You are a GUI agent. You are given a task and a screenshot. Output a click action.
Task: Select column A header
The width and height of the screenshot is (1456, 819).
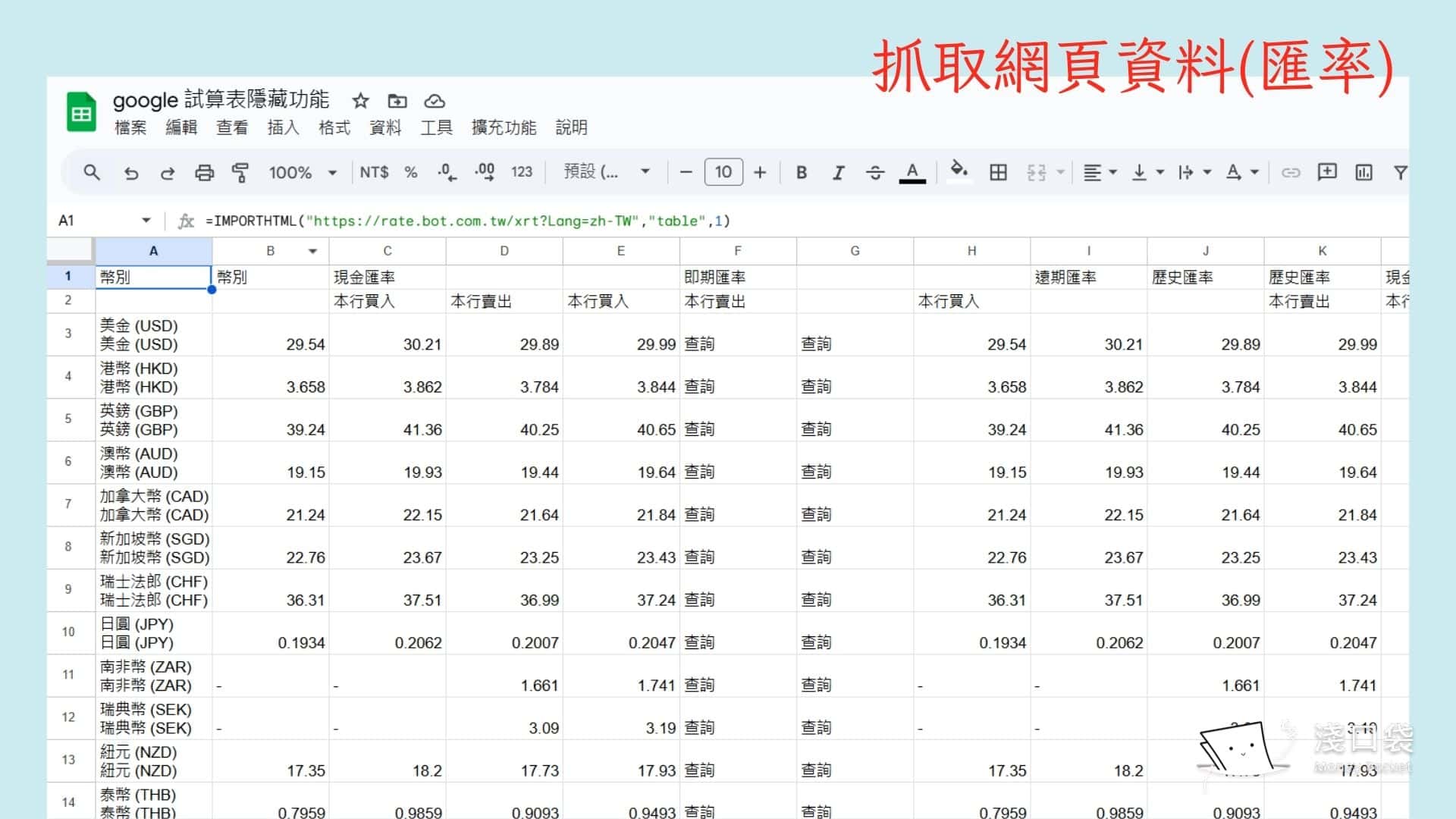pyautogui.click(x=153, y=251)
